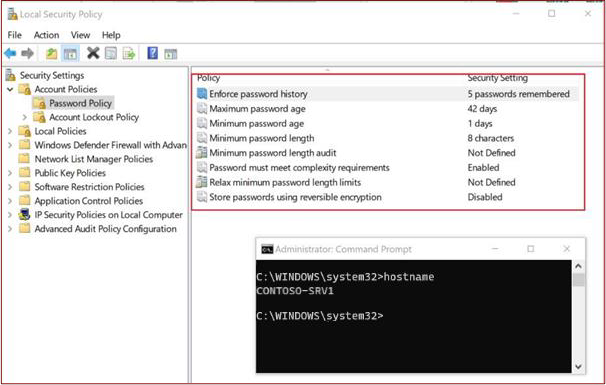Image resolution: width=606 pixels, height=385 pixels.
Task: Expand Advanced Audit Policy Configuration node
Action: pyautogui.click(x=10, y=228)
